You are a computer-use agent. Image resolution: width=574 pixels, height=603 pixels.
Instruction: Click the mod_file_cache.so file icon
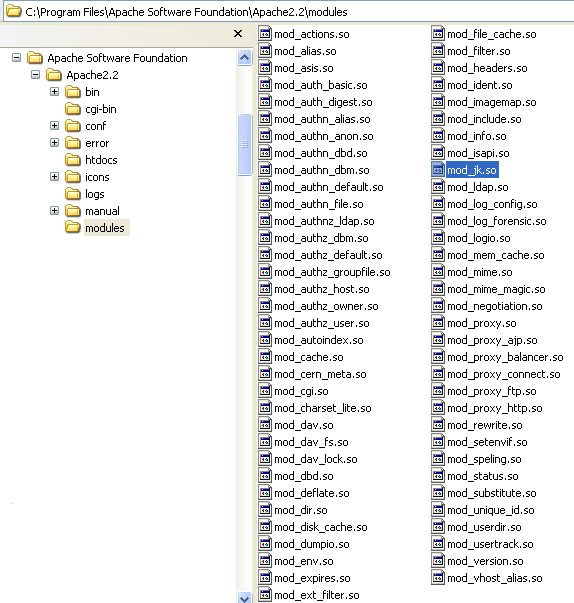point(438,34)
